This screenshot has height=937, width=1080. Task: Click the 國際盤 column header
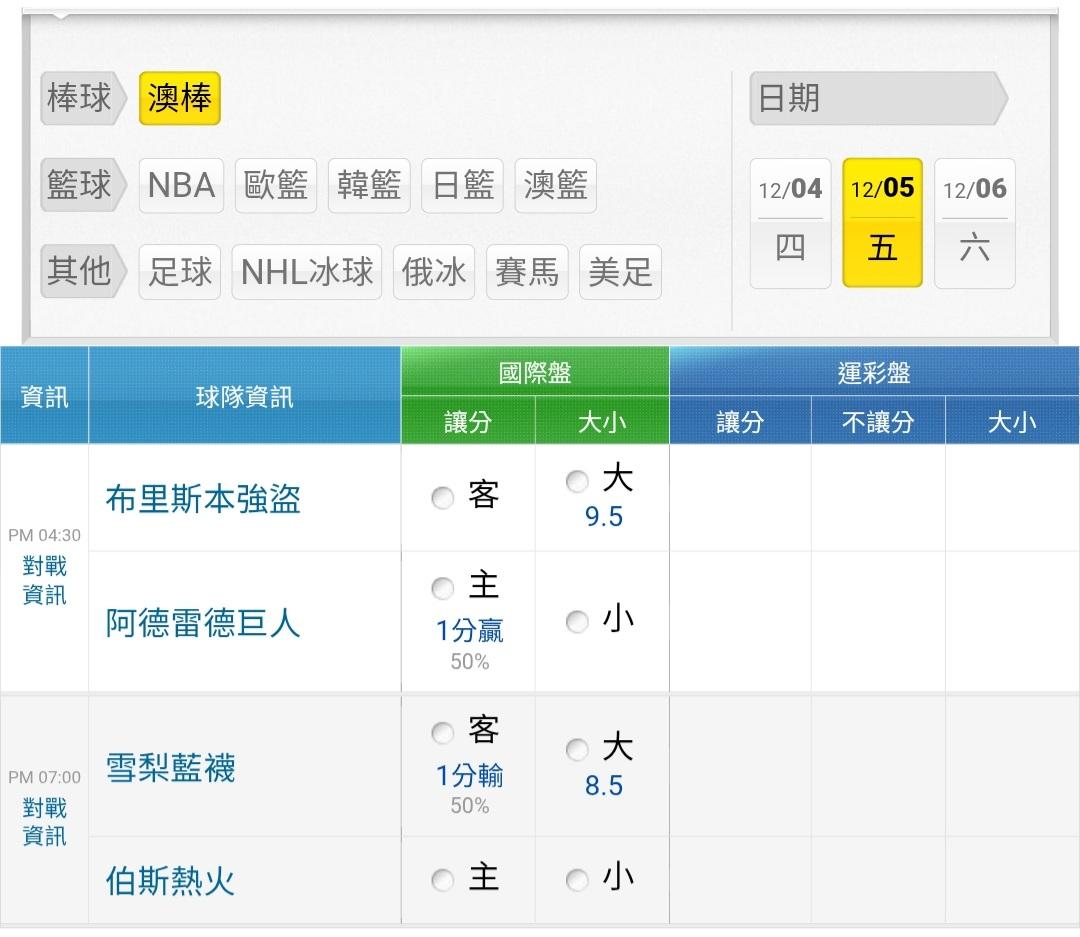point(534,372)
